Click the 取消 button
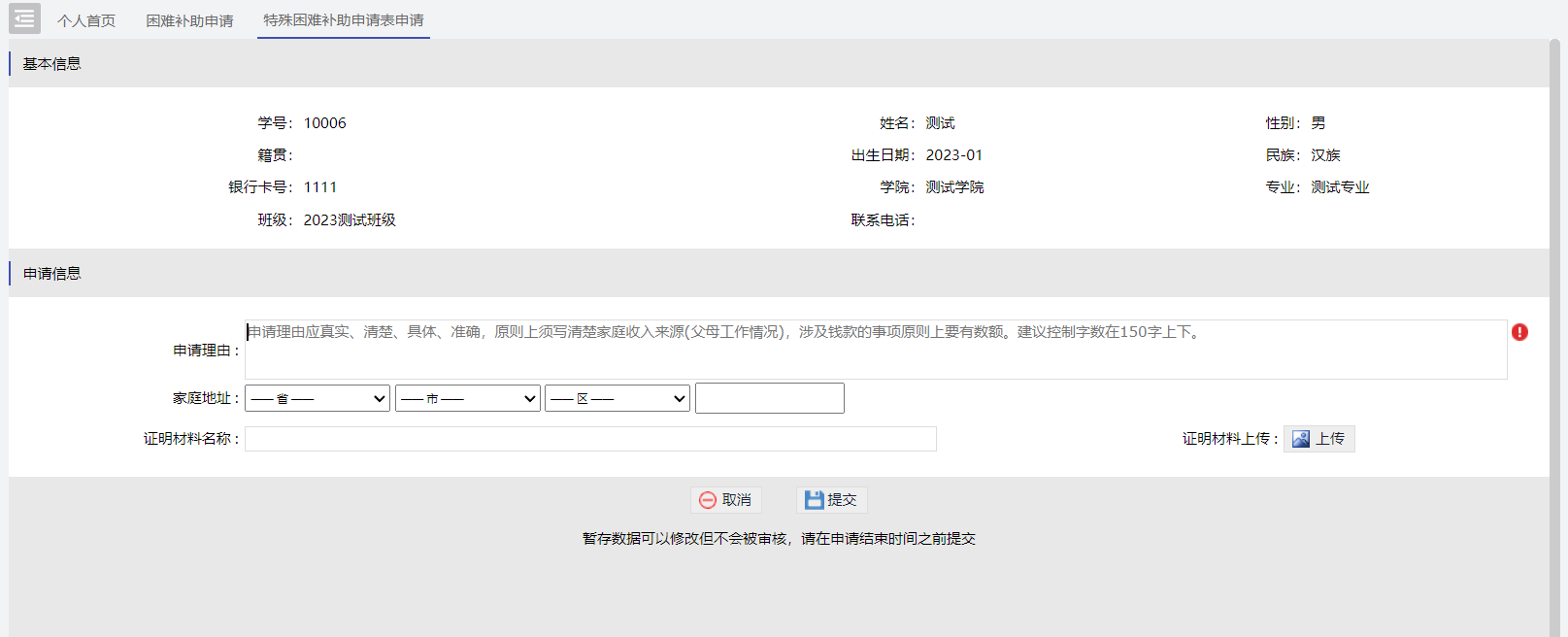Image resolution: width=1568 pixels, height=637 pixels. coord(726,500)
